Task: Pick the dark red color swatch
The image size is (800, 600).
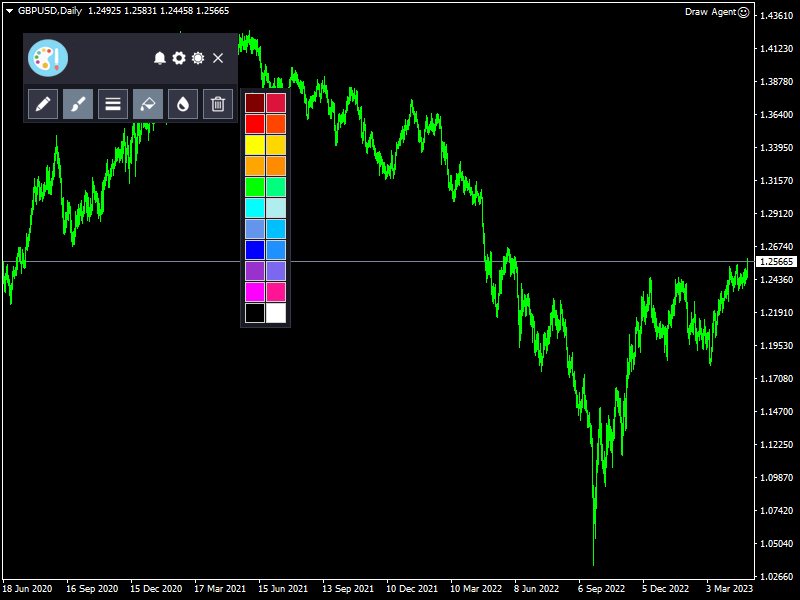Action: coord(255,103)
